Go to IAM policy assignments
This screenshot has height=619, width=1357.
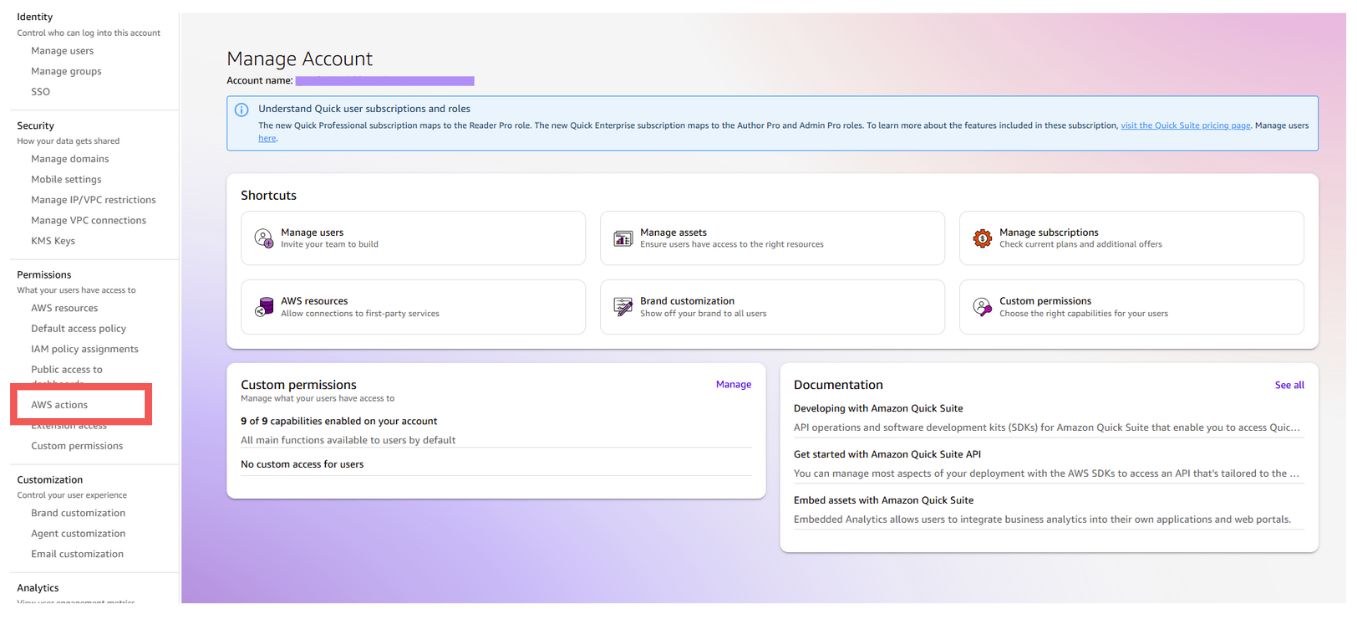85,349
